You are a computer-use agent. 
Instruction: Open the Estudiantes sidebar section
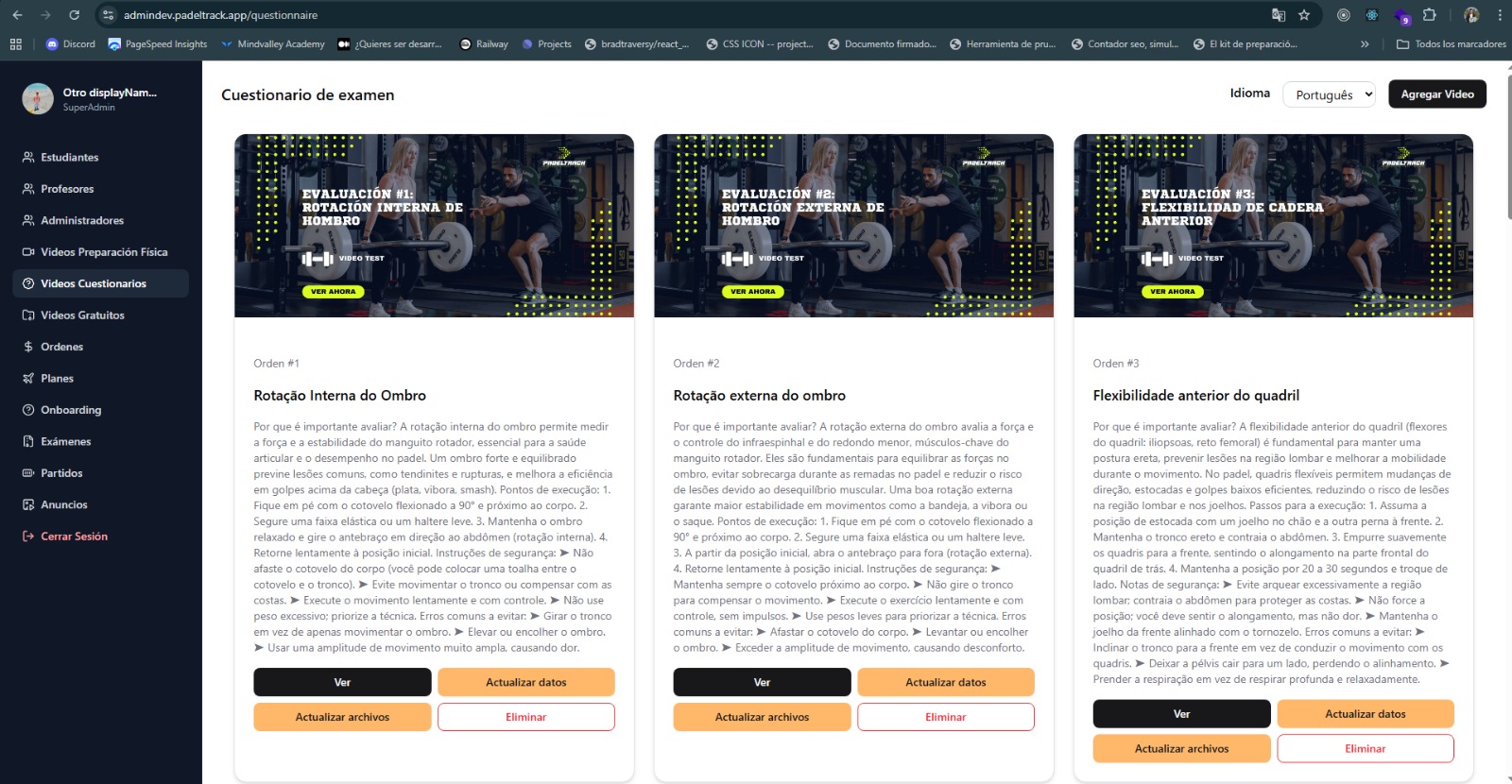tap(100, 158)
